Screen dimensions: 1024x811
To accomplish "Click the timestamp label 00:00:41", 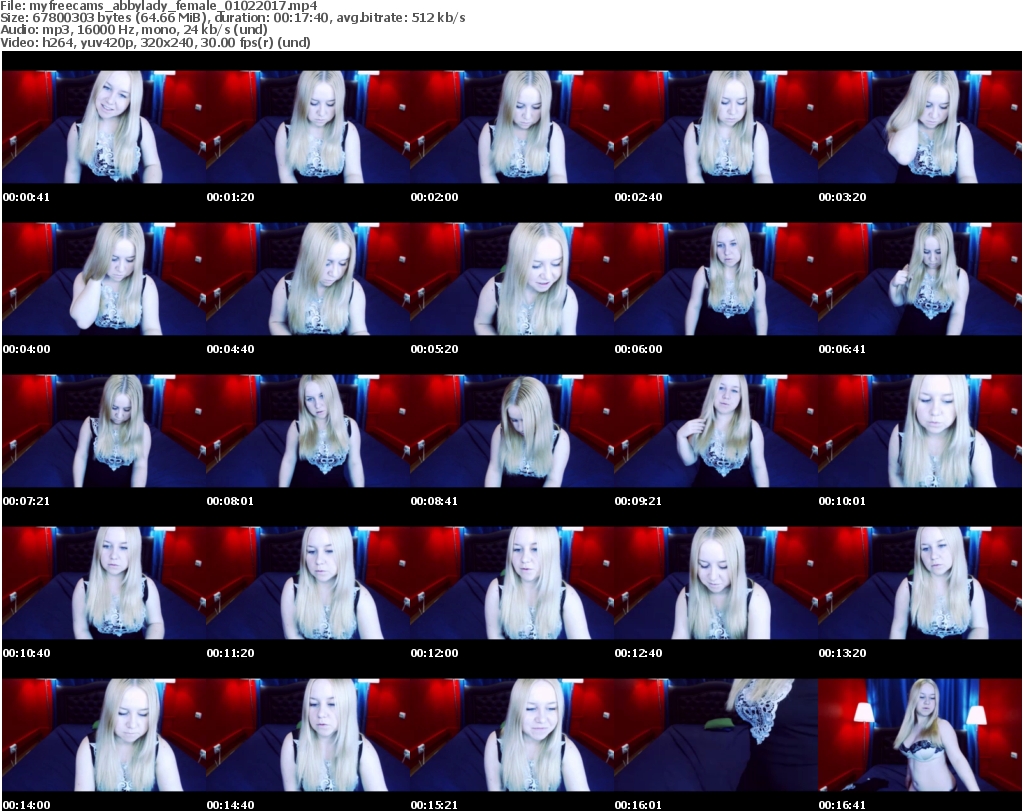I will tap(26, 197).
